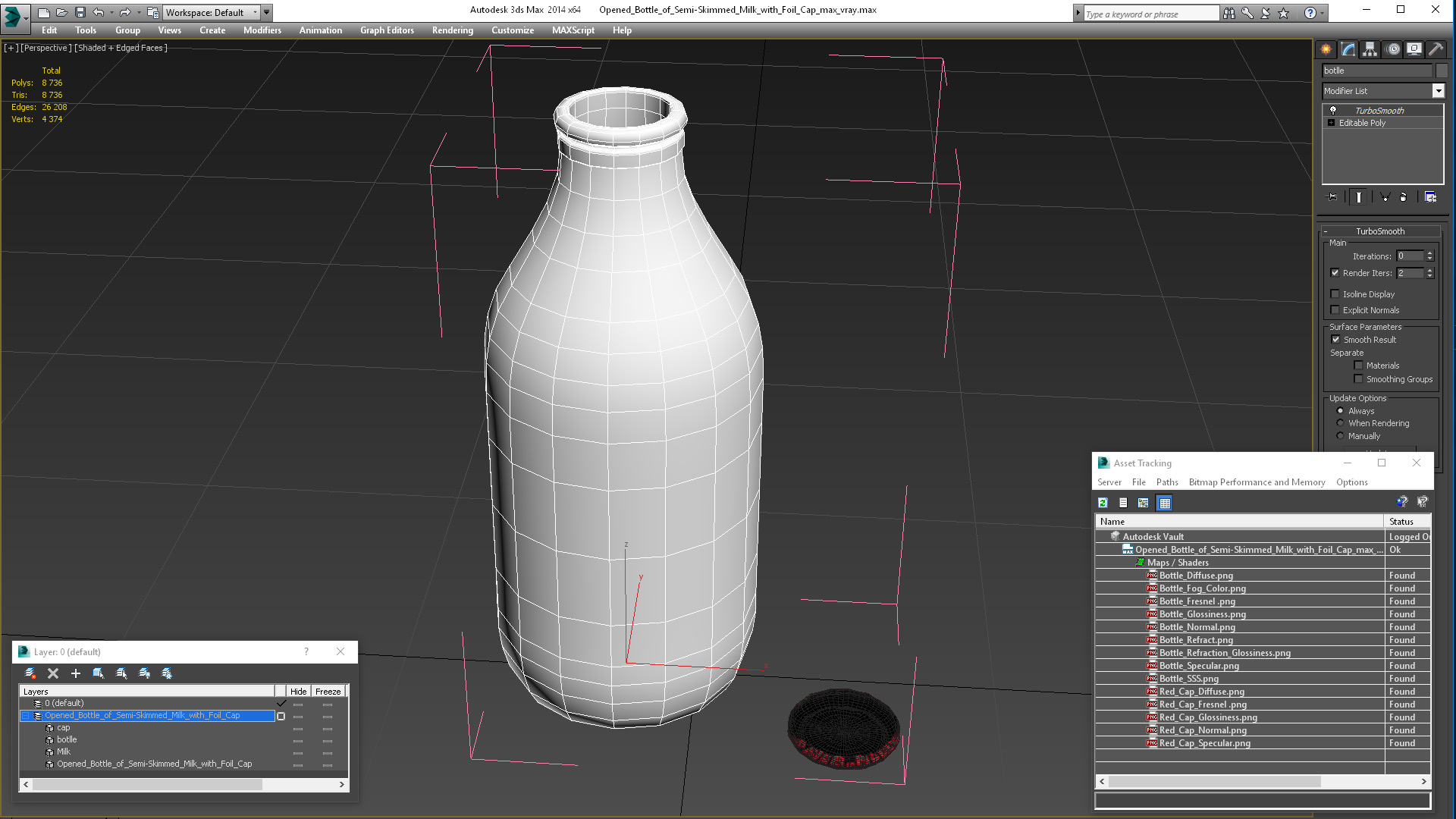This screenshot has width=1456, height=819.
Task: Uncheck Smooth Result checkbox
Action: coord(1335,340)
